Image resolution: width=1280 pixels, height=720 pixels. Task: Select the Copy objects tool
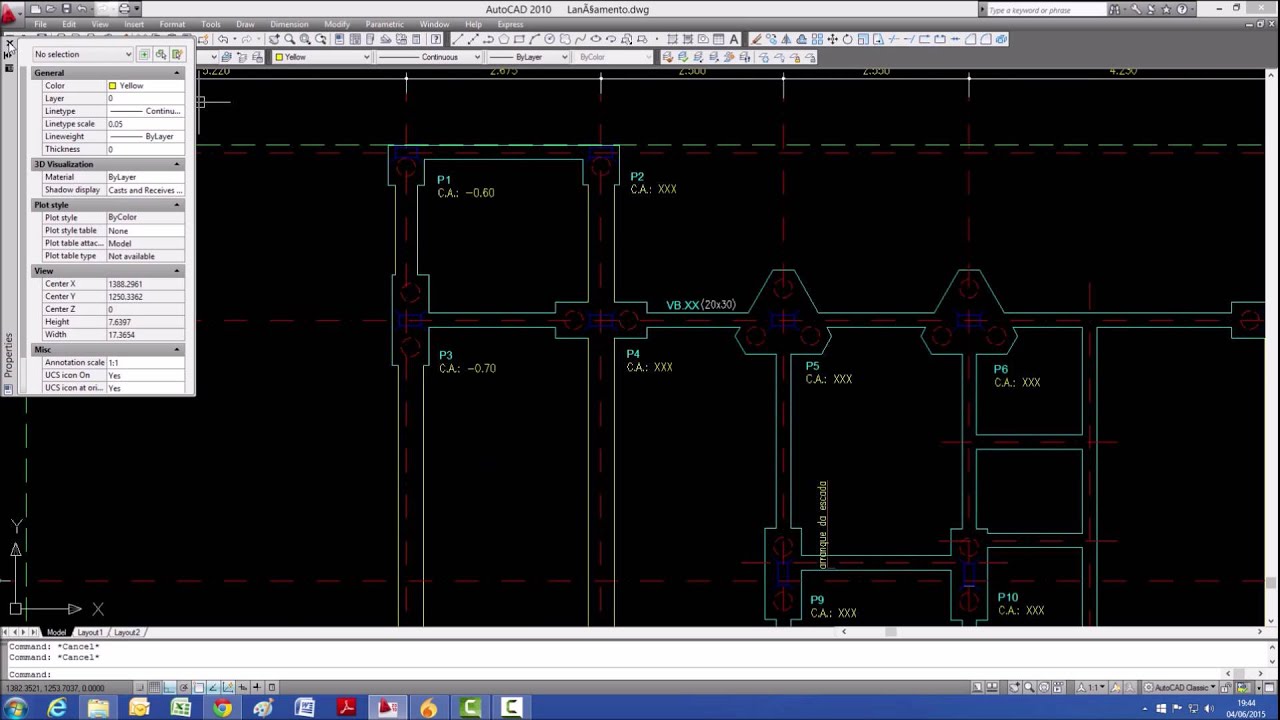click(772, 39)
